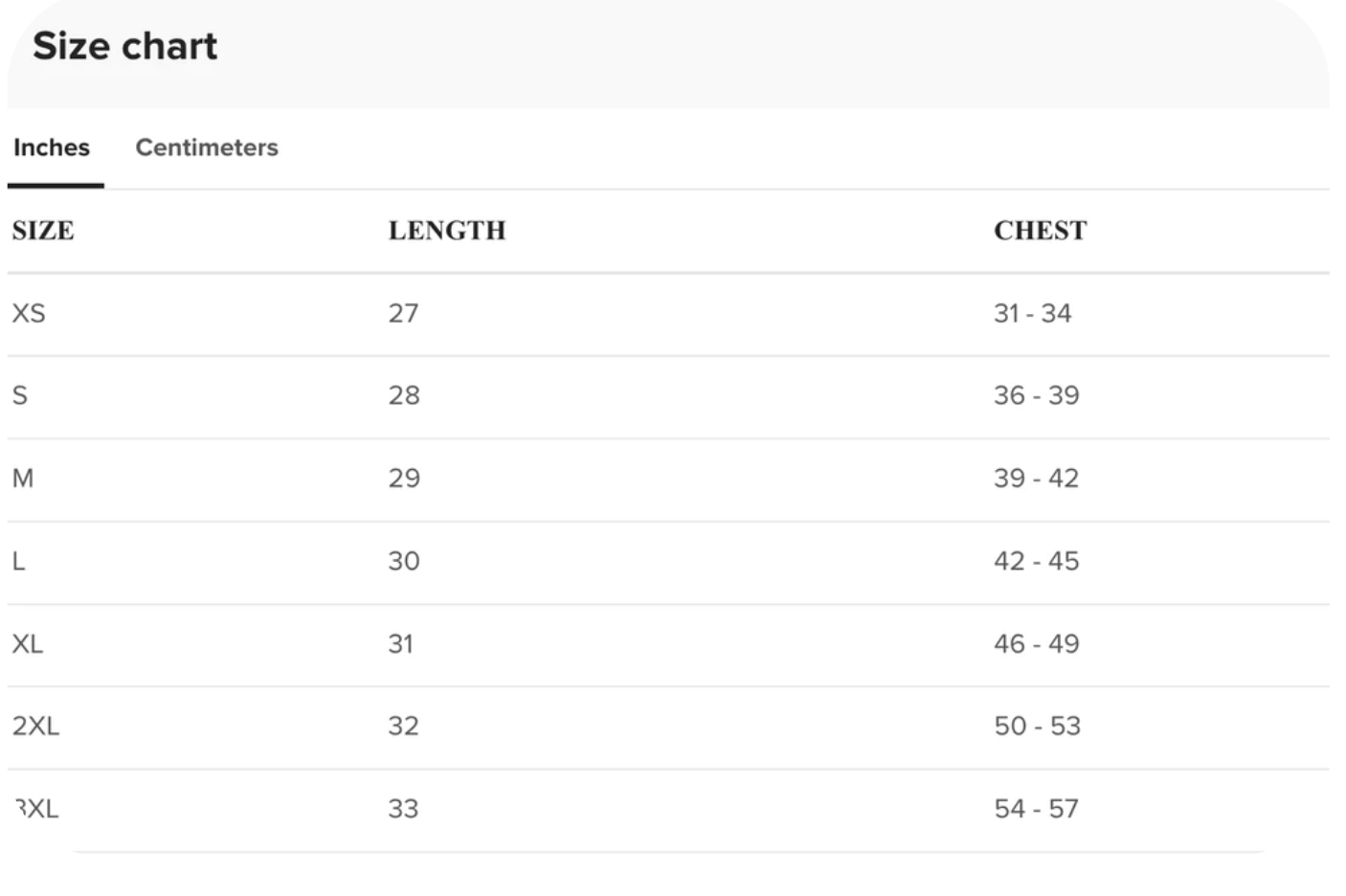1346x896 pixels.
Task: Select the 2XL size row label
Action: [36, 726]
